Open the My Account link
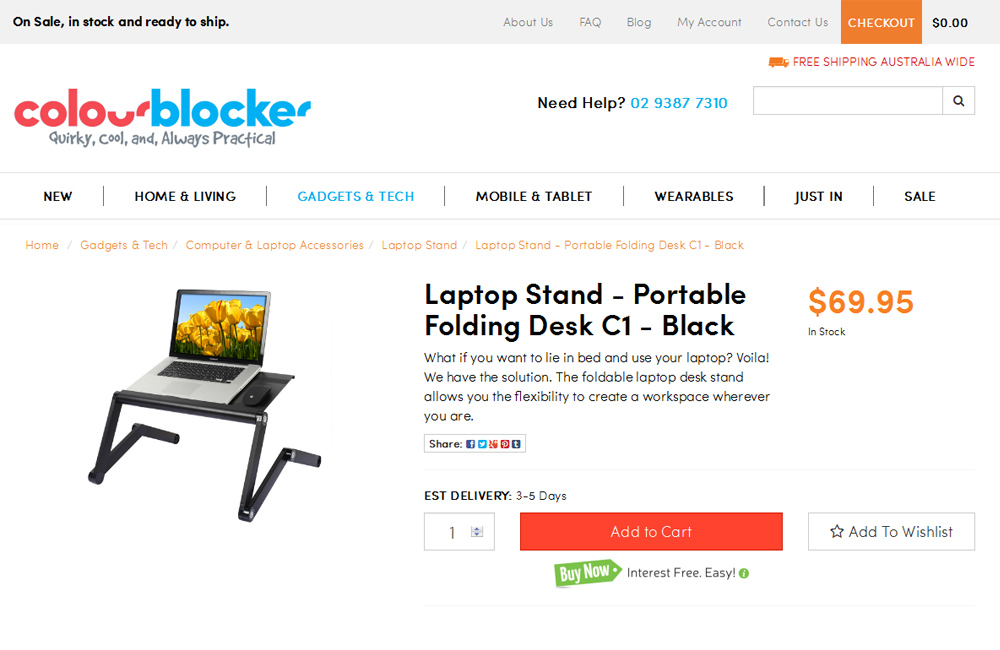Screen dimensions: 1000x650 click(709, 22)
